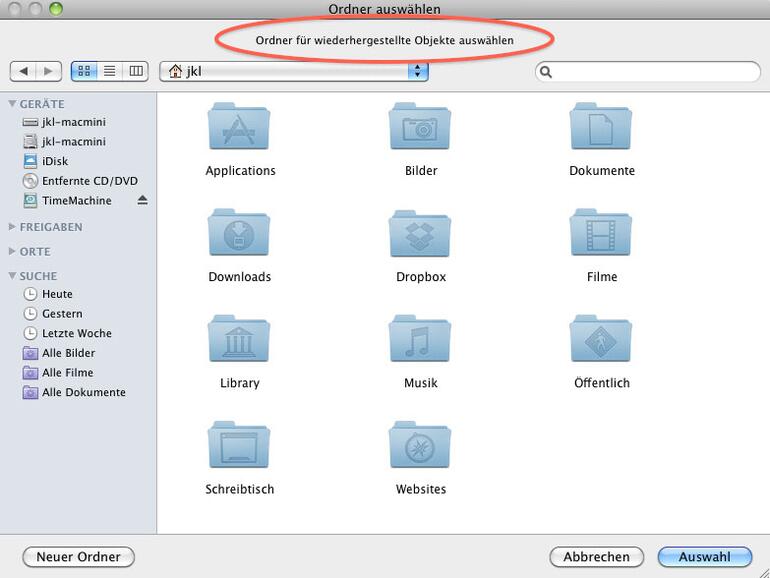Switch to list view
The height and width of the screenshot is (578, 770).
point(110,71)
